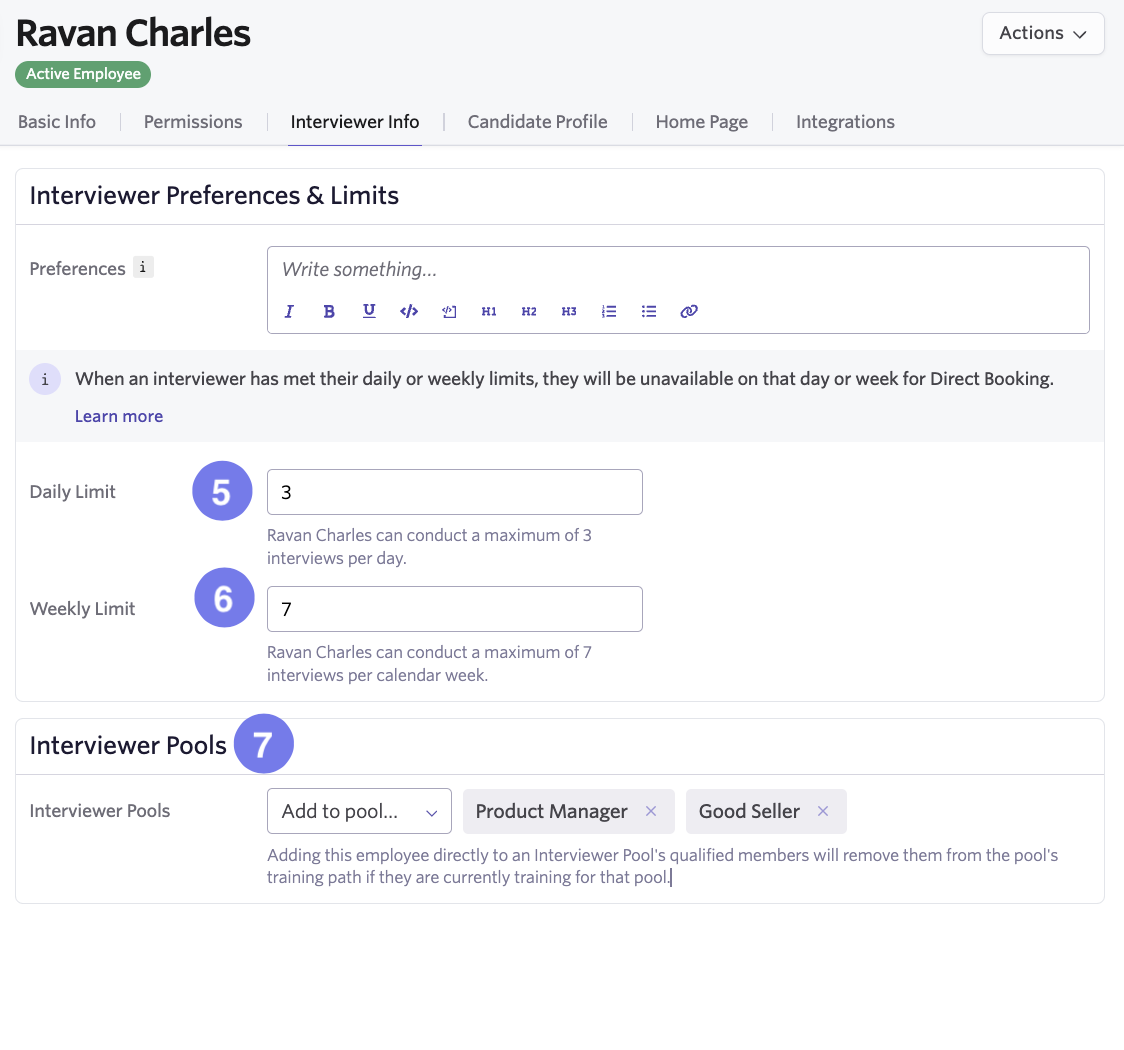
Task: Insert a bulleted list
Action: pyautogui.click(x=649, y=311)
